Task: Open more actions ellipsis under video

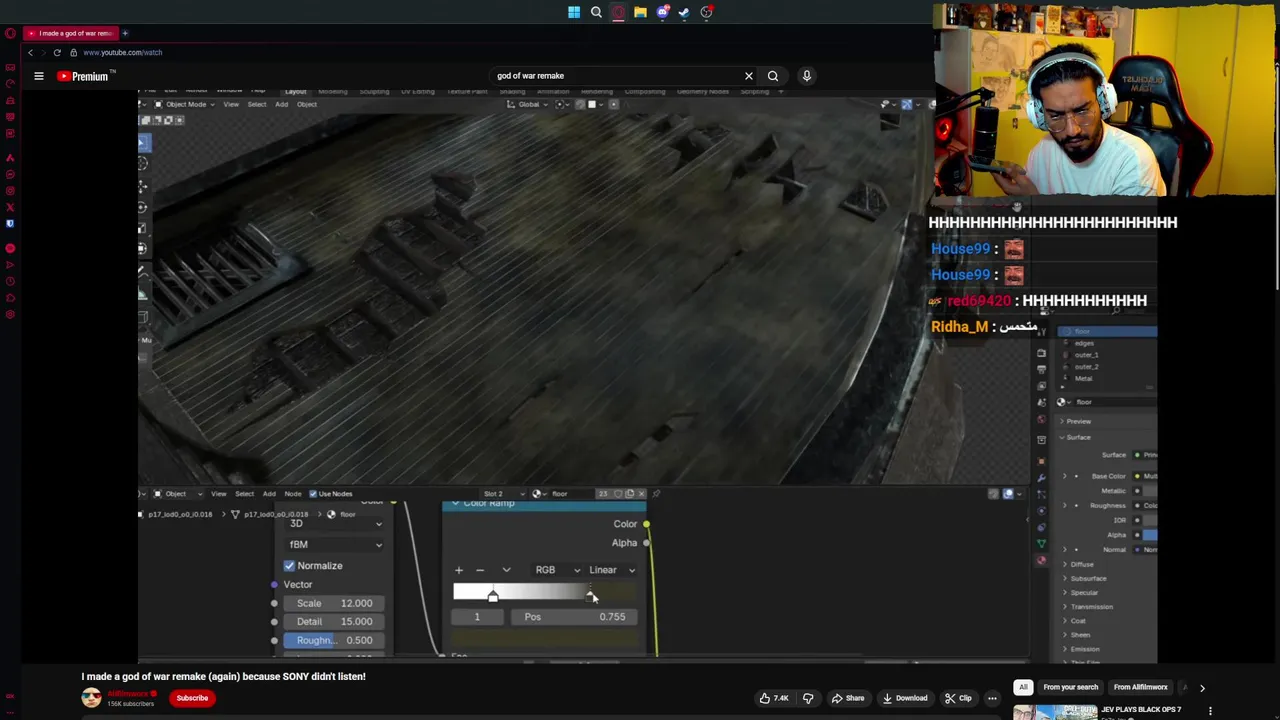Action: tap(992, 698)
